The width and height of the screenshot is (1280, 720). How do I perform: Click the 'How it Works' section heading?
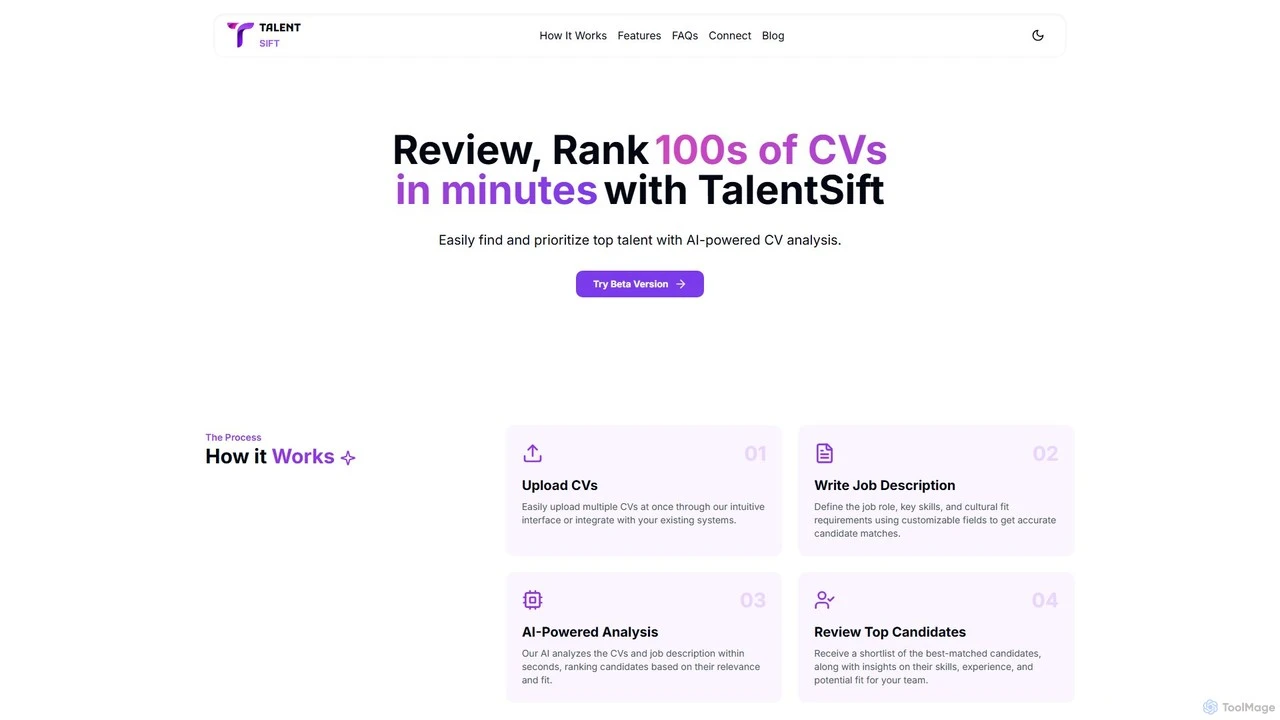click(x=270, y=456)
